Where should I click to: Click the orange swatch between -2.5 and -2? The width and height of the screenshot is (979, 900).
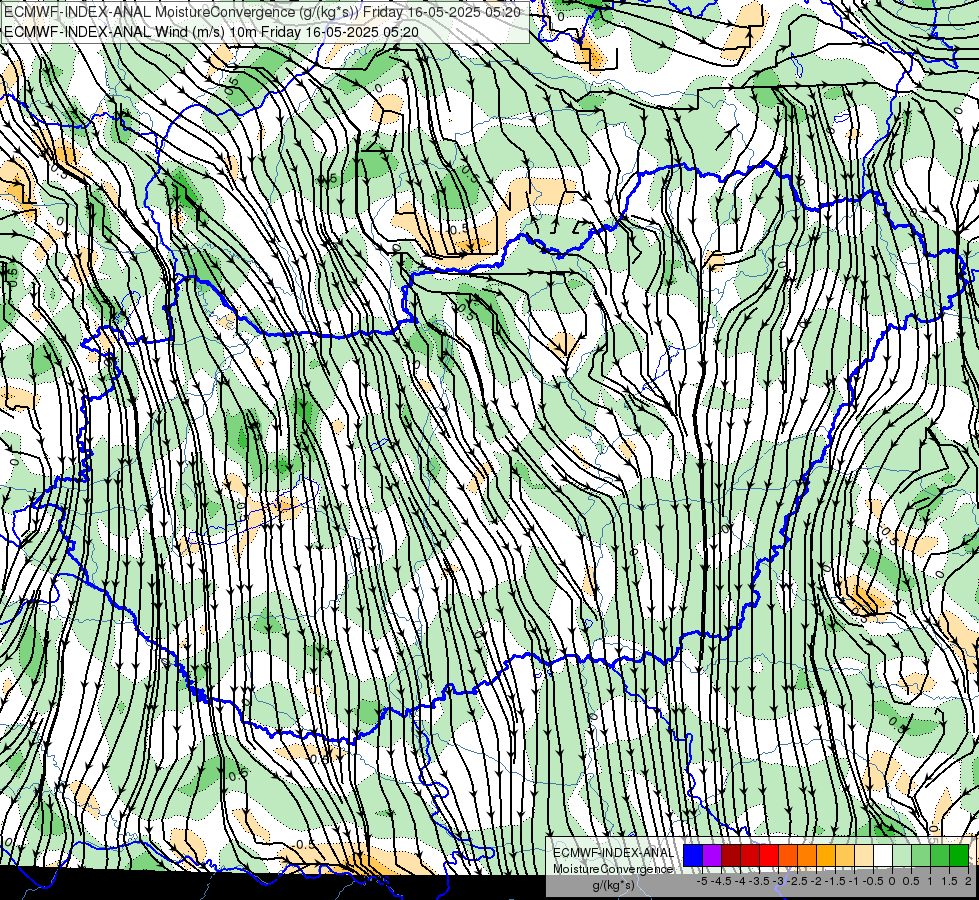click(x=807, y=856)
